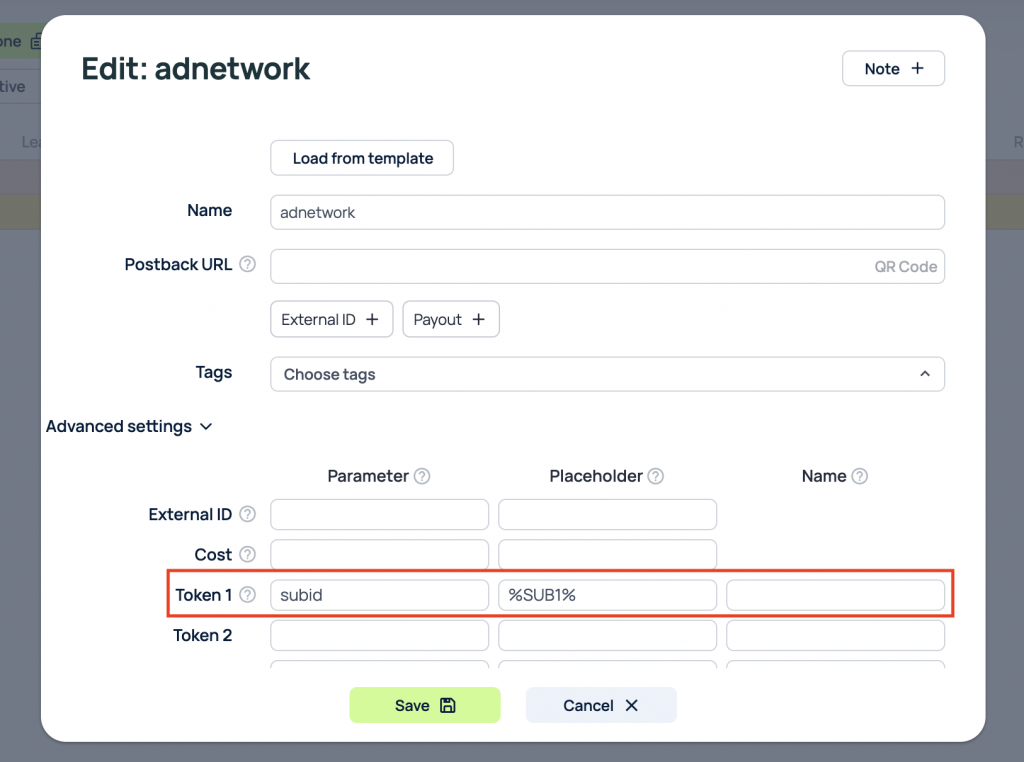
Task: Save the adnetwork settings
Action: point(424,705)
